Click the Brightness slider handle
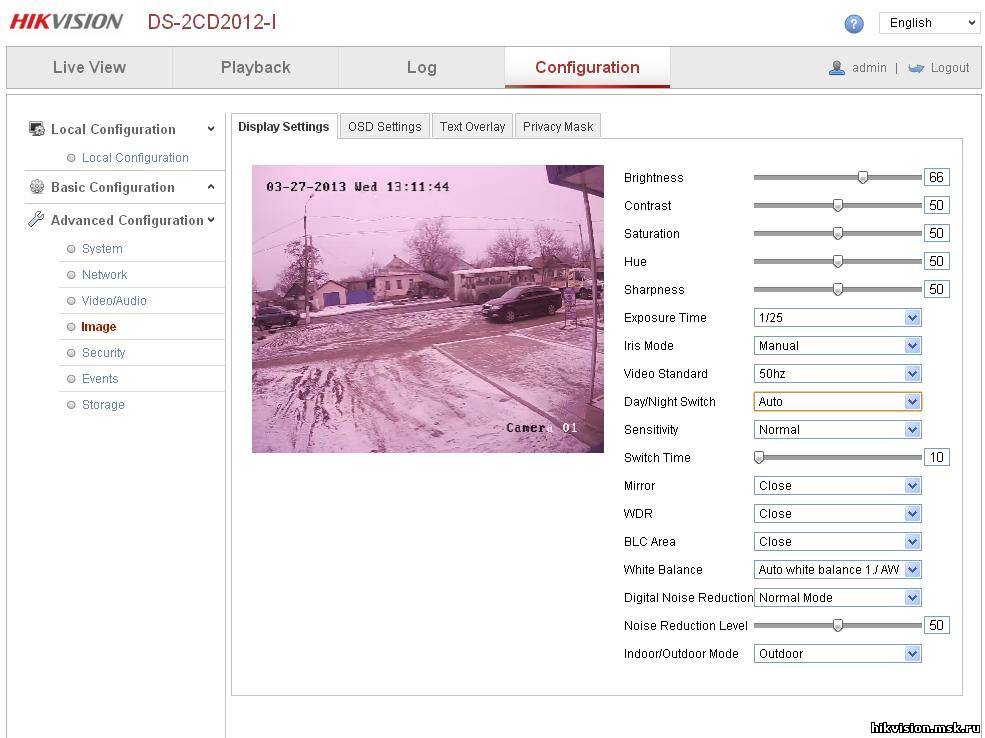This screenshot has height=738, width=985. point(863,178)
